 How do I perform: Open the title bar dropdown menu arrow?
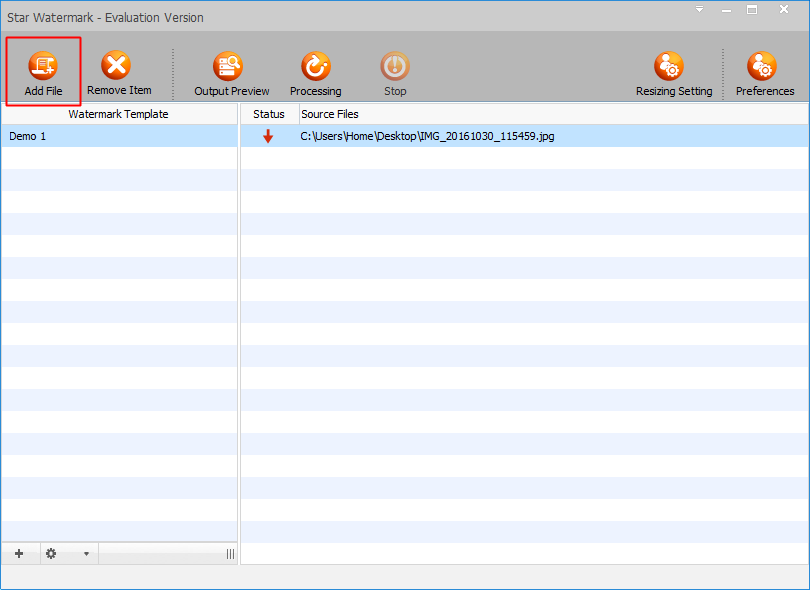pyautogui.click(x=699, y=9)
